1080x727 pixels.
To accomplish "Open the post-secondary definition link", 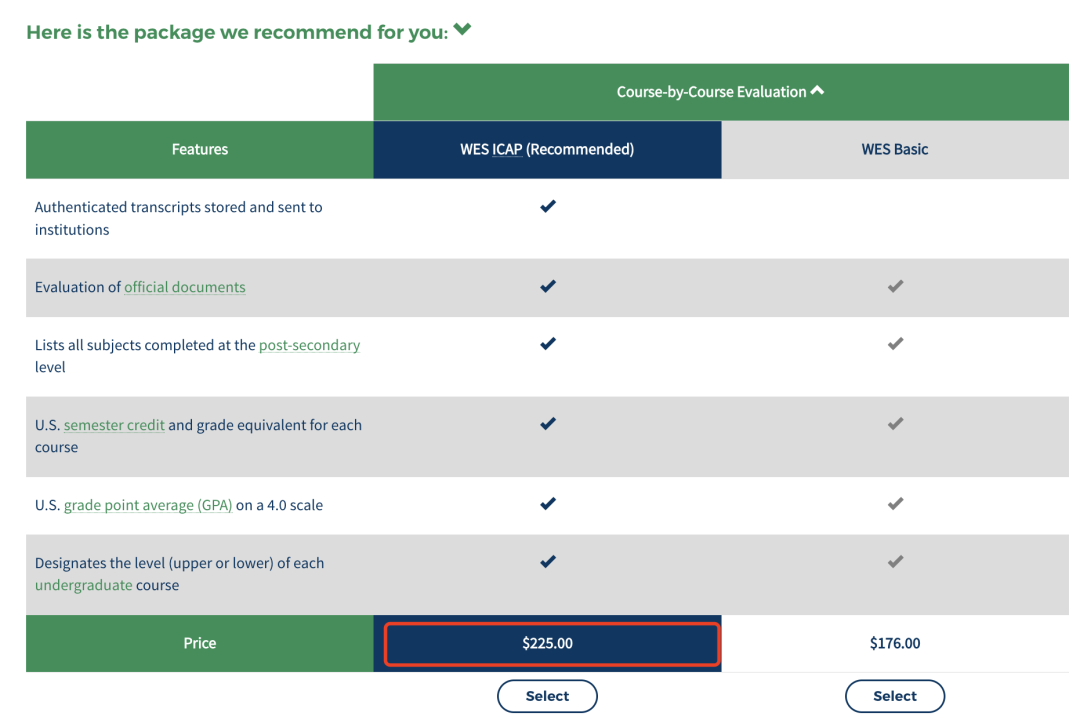I will pos(309,345).
